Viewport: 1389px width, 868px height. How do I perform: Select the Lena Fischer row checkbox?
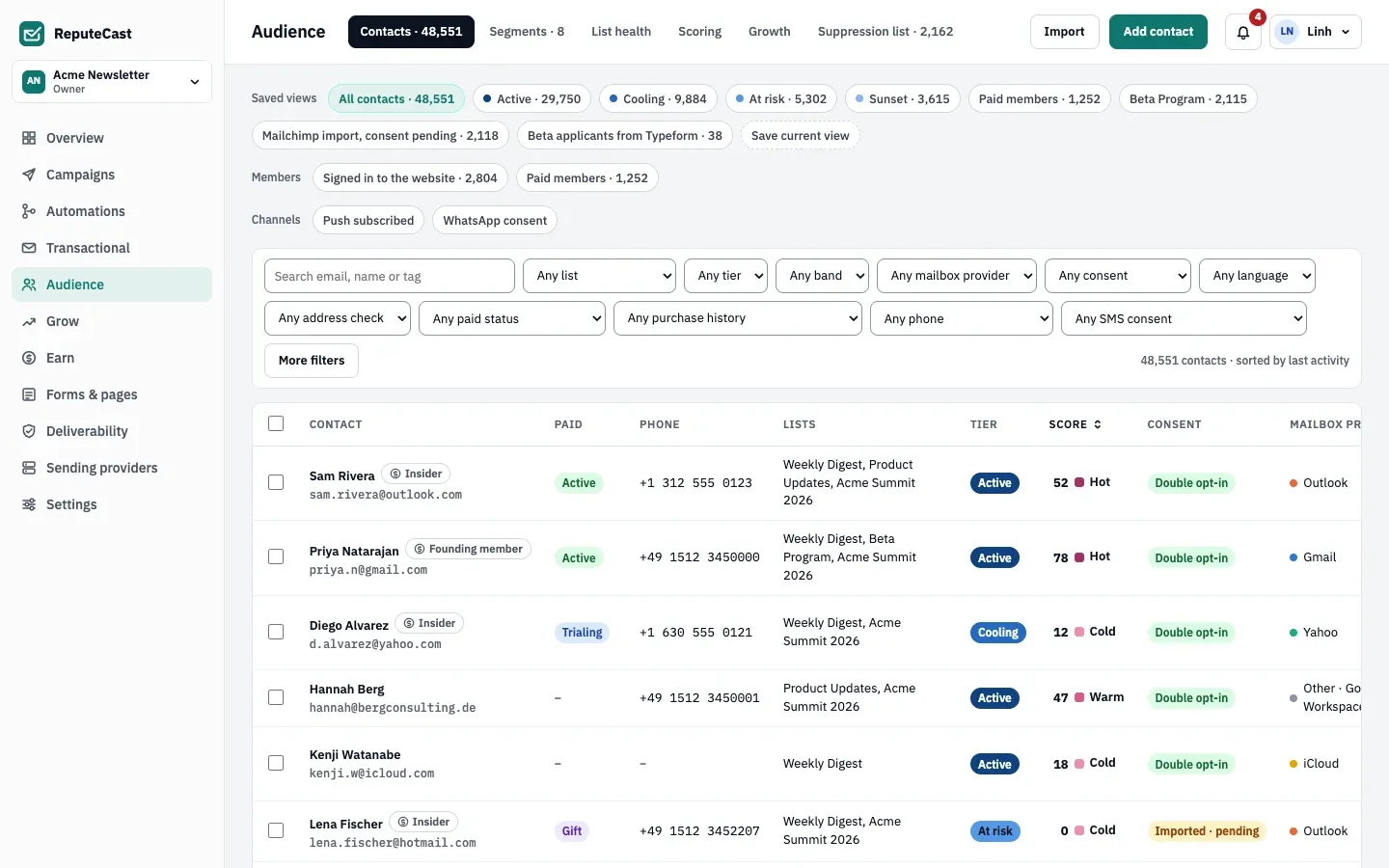tap(276, 830)
